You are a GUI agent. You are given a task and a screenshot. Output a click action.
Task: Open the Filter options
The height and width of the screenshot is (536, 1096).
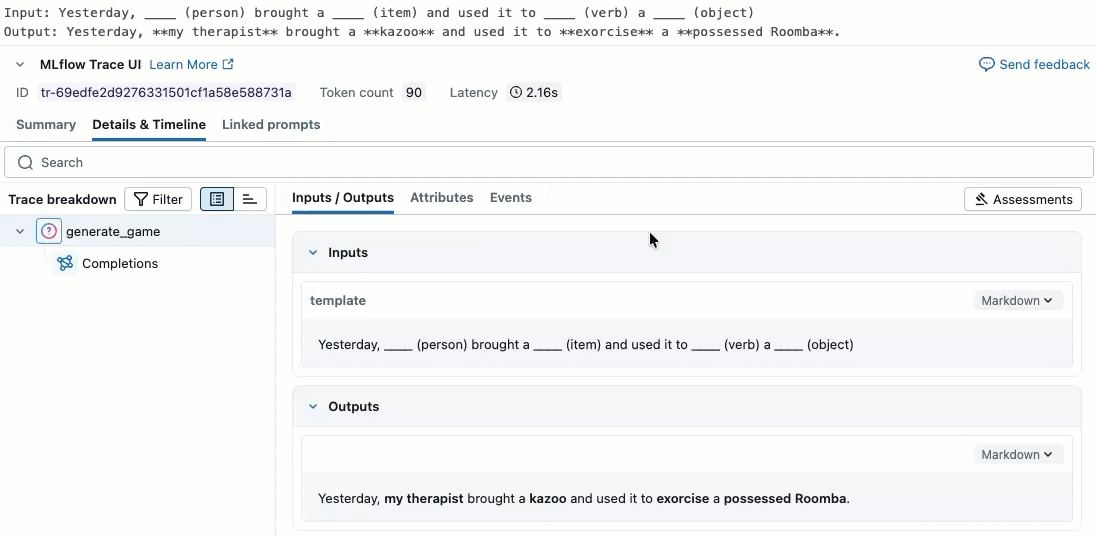pyautogui.click(x=158, y=199)
